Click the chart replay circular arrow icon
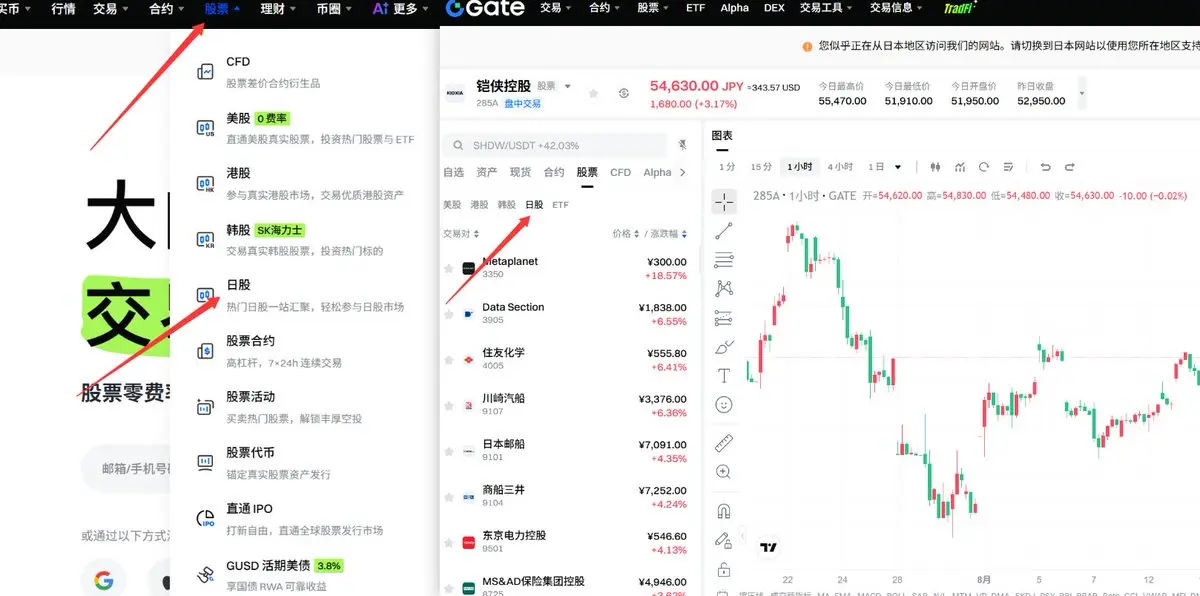 pyautogui.click(x=984, y=167)
